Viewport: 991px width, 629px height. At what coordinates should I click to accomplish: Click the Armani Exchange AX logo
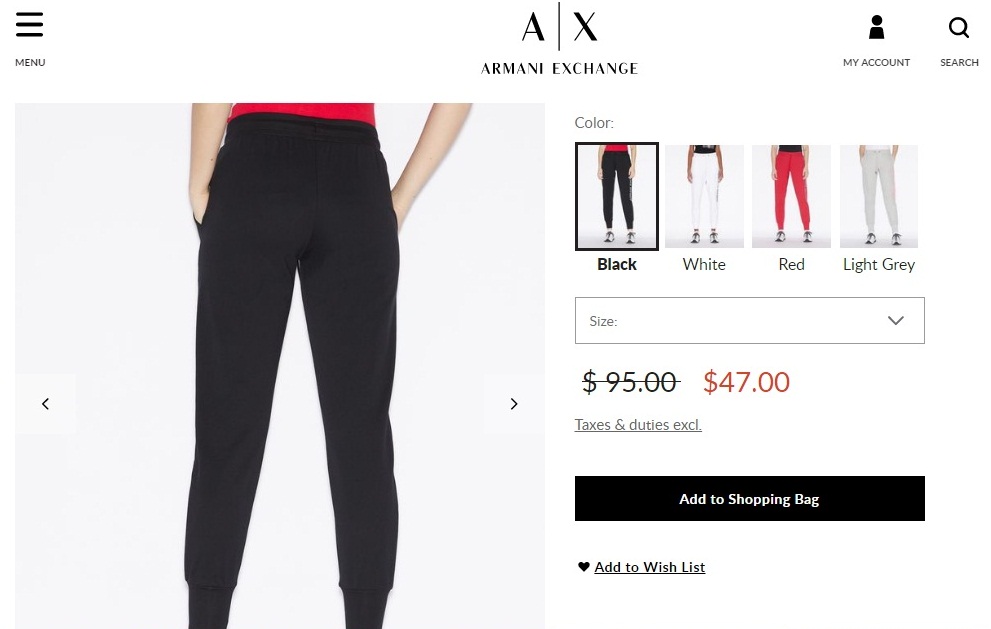(x=559, y=39)
